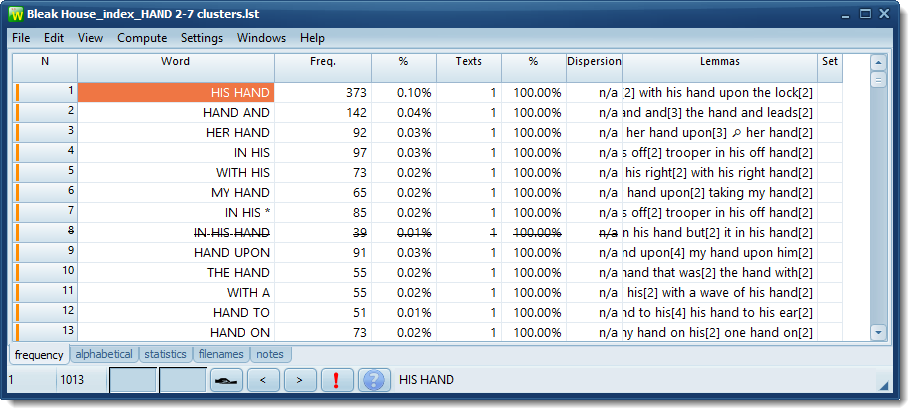This screenshot has height=415, width=915.
Task: Select the HER HAND cell
Action: pyautogui.click(x=176, y=132)
